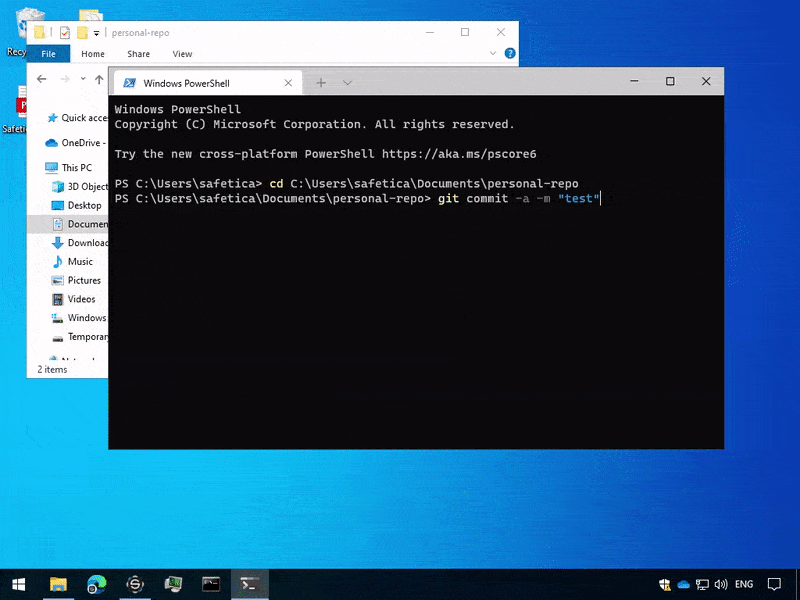Click the volume icon in system tray
The width and height of the screenshot is (800, 600).
coord(720,584)
